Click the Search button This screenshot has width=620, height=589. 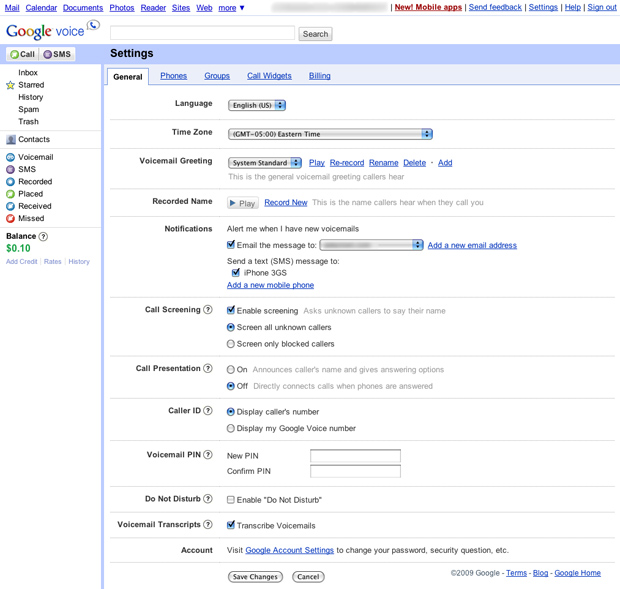316,34
